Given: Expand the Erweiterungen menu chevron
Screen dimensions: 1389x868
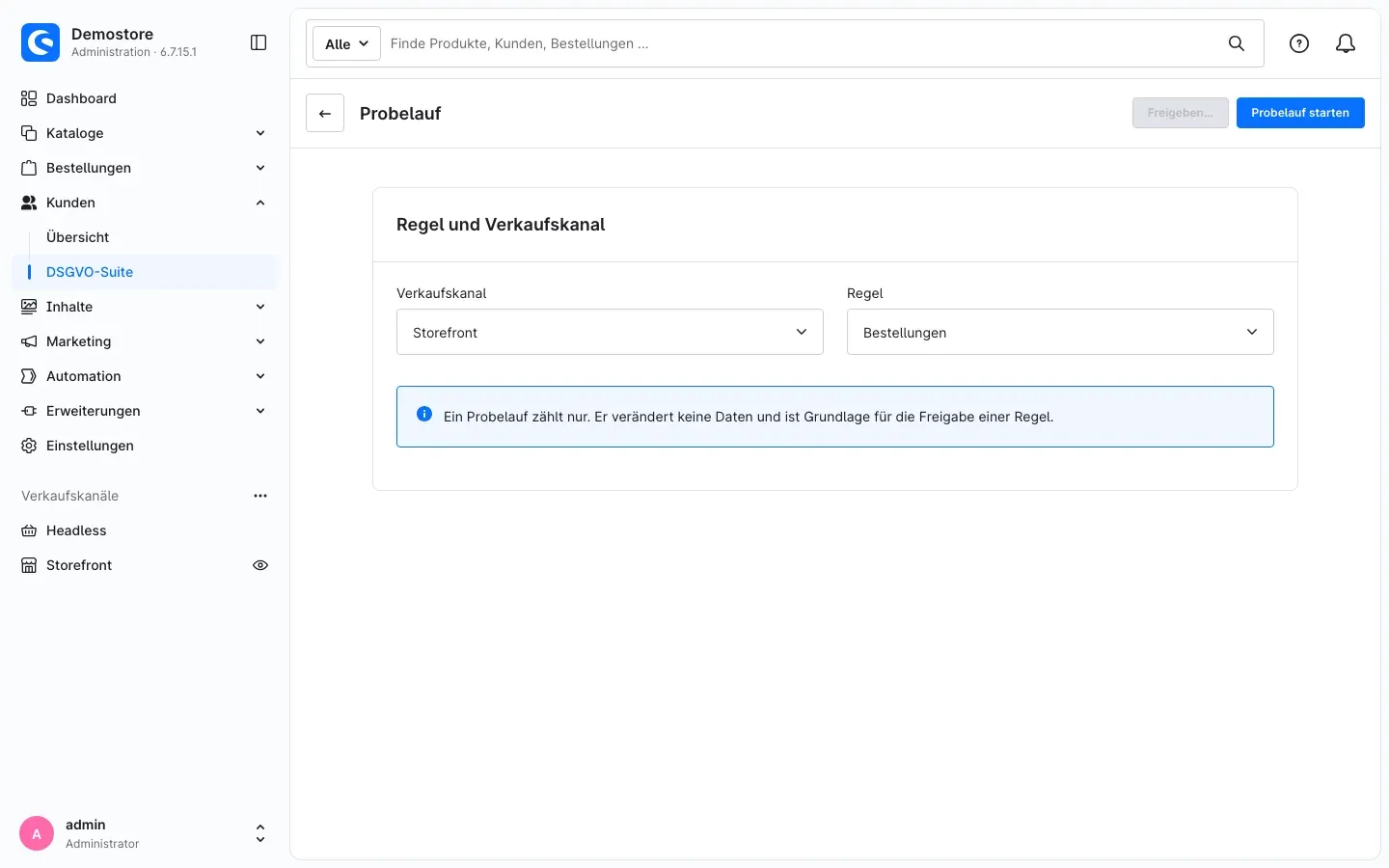Looking at the screenshot, I should click(260, 411).
